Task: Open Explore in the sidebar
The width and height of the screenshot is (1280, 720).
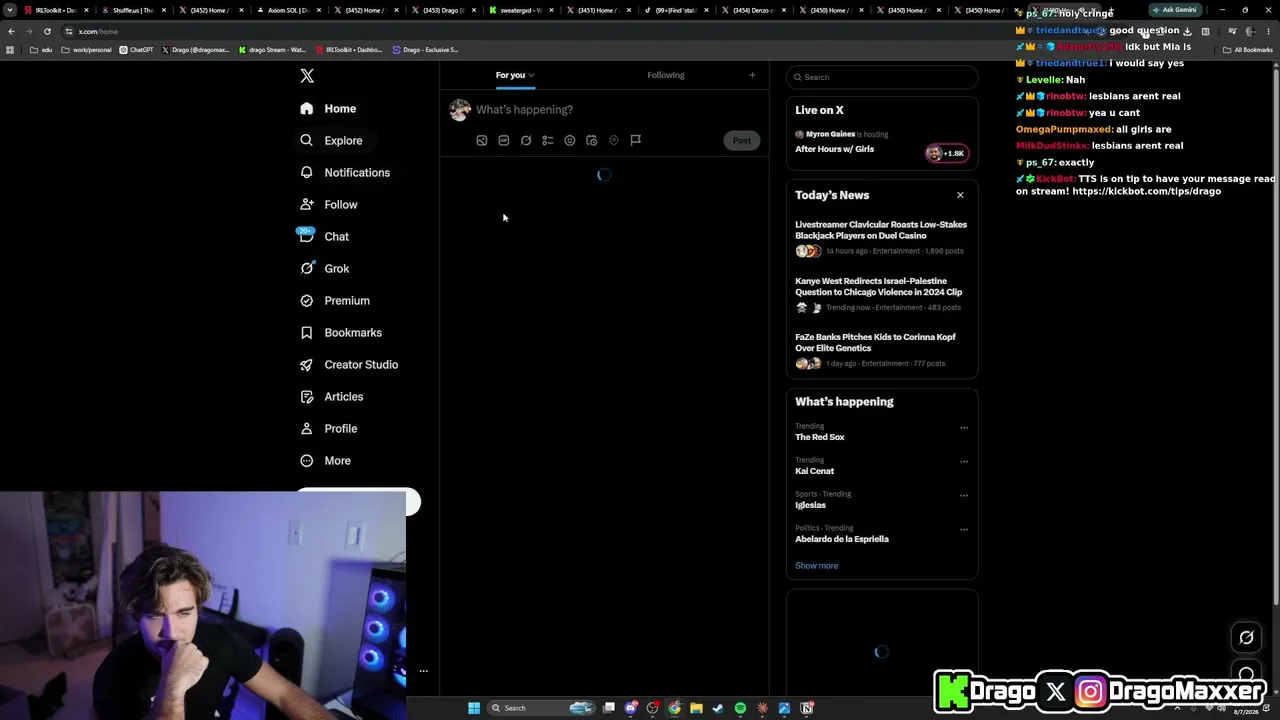Action: tap(331, 141)
